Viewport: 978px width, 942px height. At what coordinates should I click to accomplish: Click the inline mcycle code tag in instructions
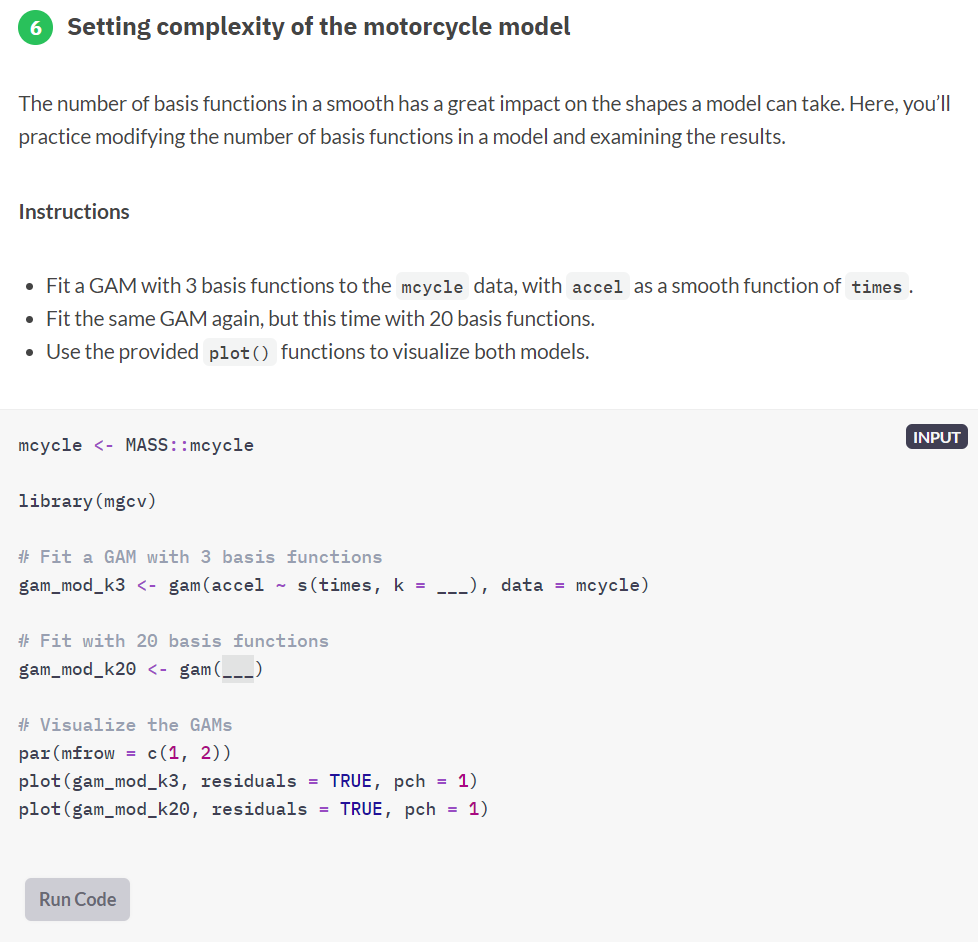click(x=432, y=287)
